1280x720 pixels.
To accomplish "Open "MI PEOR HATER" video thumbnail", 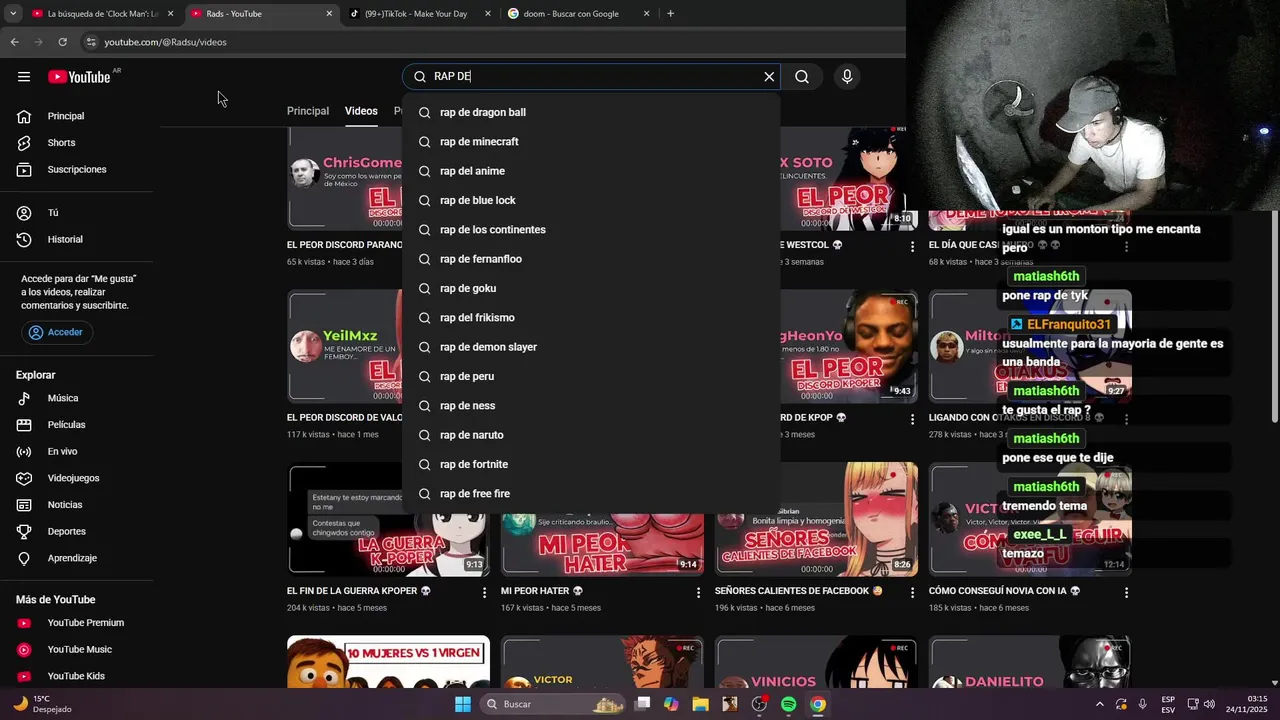I will pos(602,543).
